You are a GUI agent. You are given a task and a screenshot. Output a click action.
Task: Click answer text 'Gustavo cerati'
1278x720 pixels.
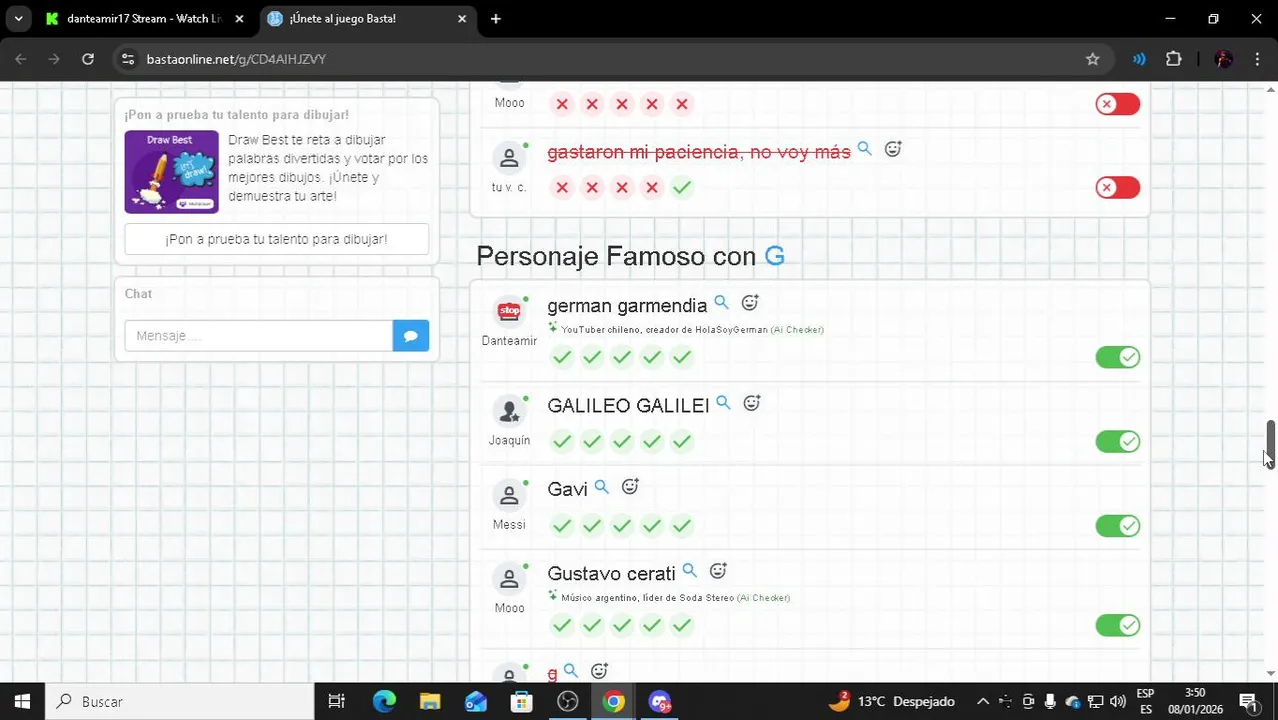point(611,574)
